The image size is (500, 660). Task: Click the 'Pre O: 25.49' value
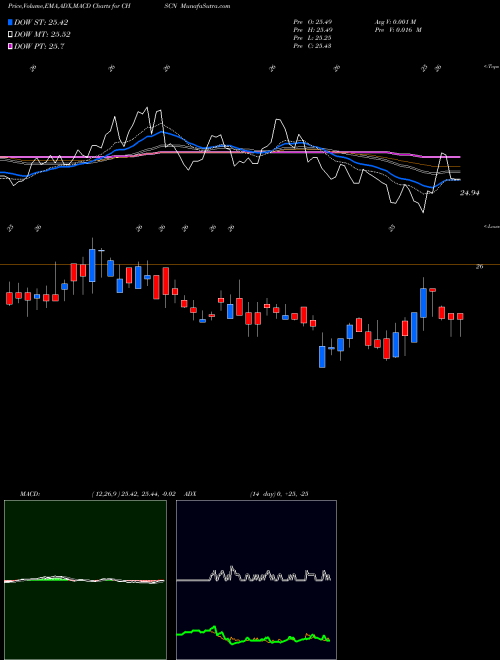pyautogui.click(x=312, y=22)
